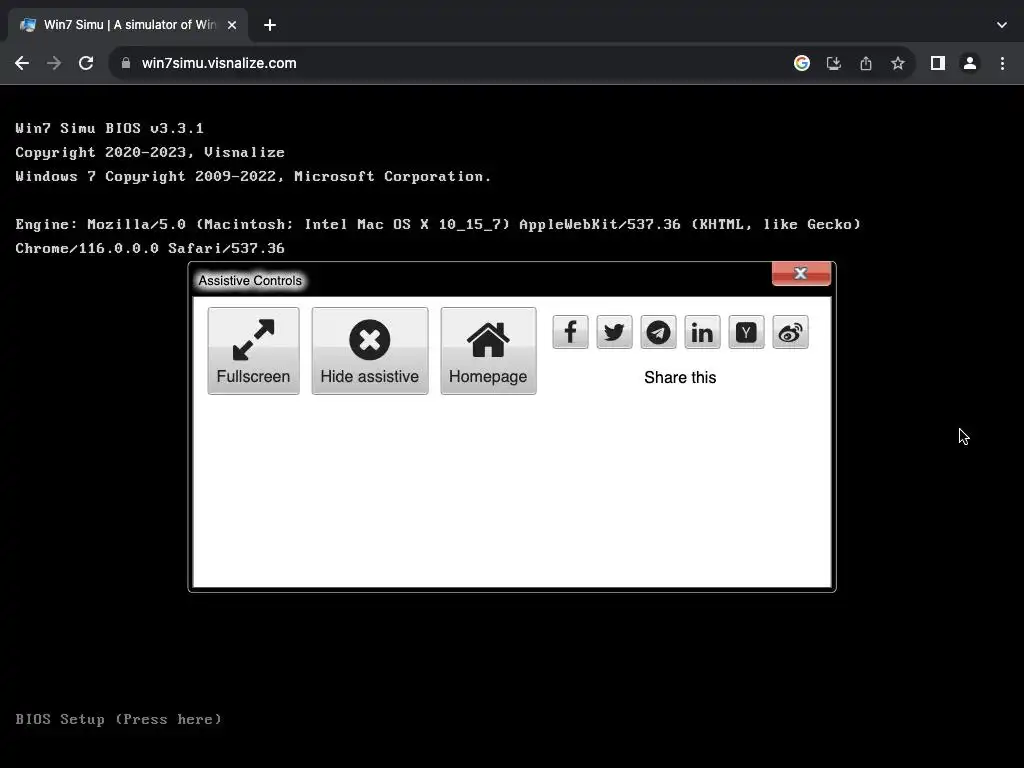Screen dimensions: 1024x768
Task: Select the Win7 Simu browser tab
Action: click(x=128, y=25)
